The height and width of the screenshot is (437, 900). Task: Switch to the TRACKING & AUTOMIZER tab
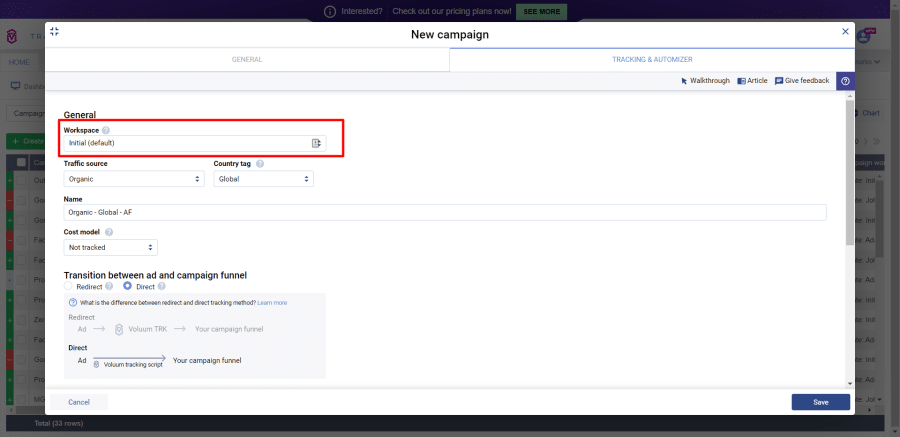pos(652,60)
